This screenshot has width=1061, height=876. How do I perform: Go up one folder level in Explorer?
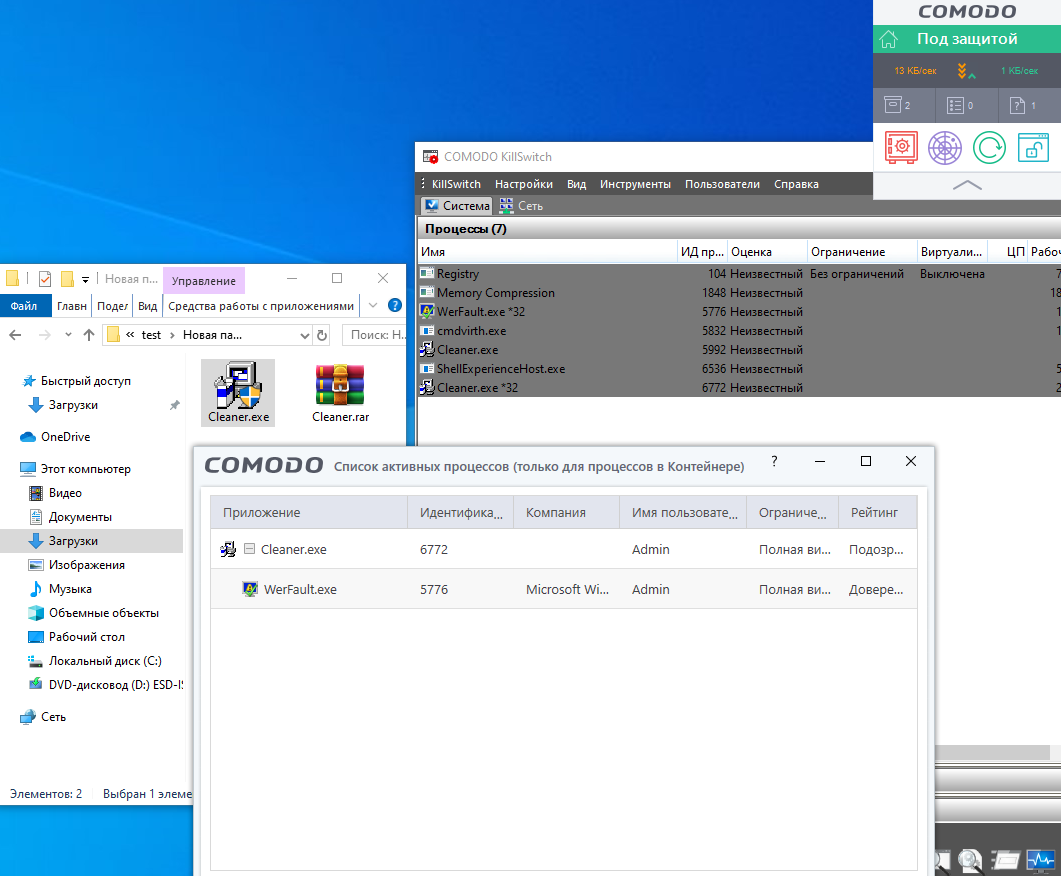[x=89, y=335]
